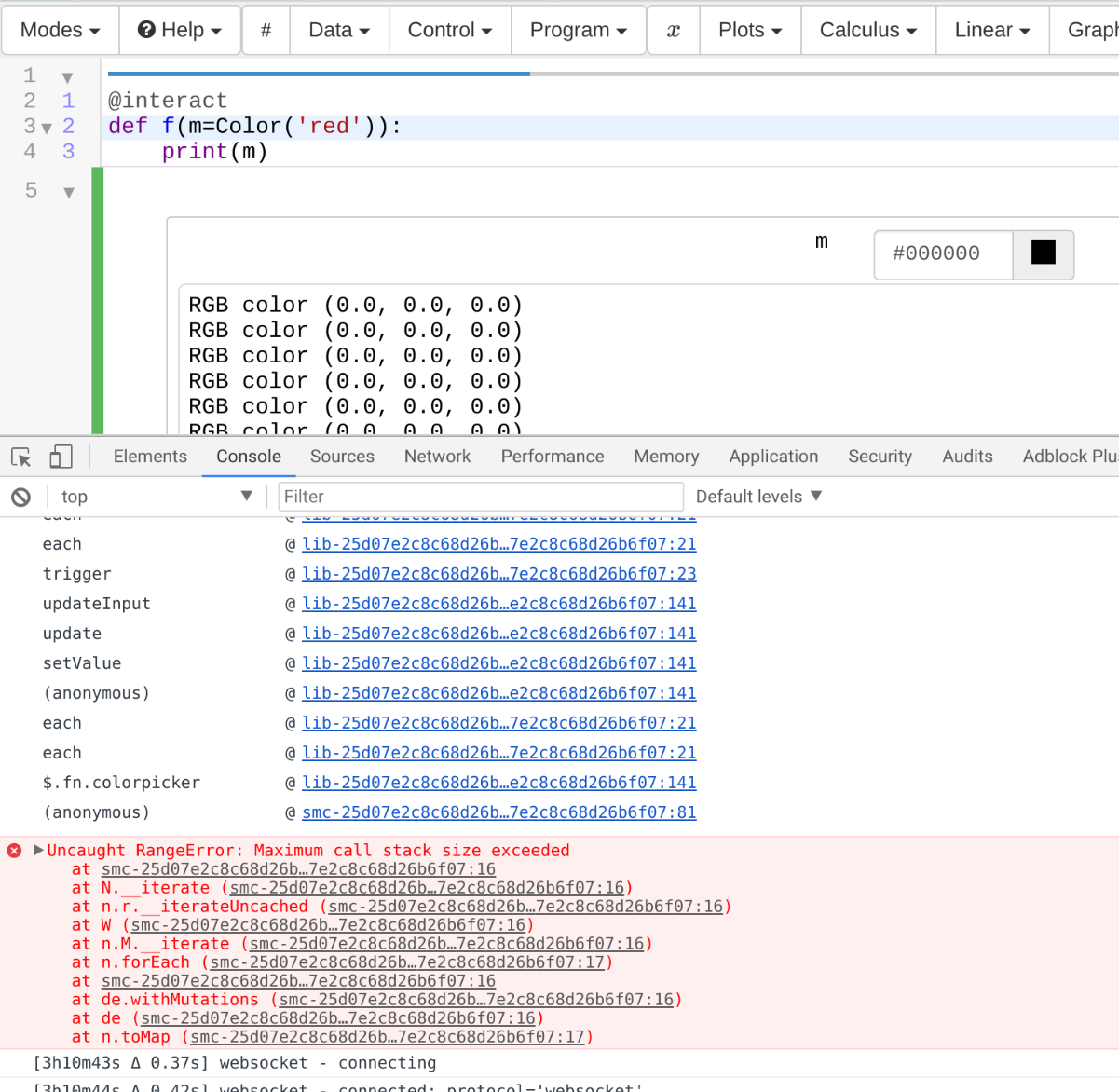Switch to the Sources tab
The image size is (1119, 1092).
pyautogui.click(x=342, y=456)
